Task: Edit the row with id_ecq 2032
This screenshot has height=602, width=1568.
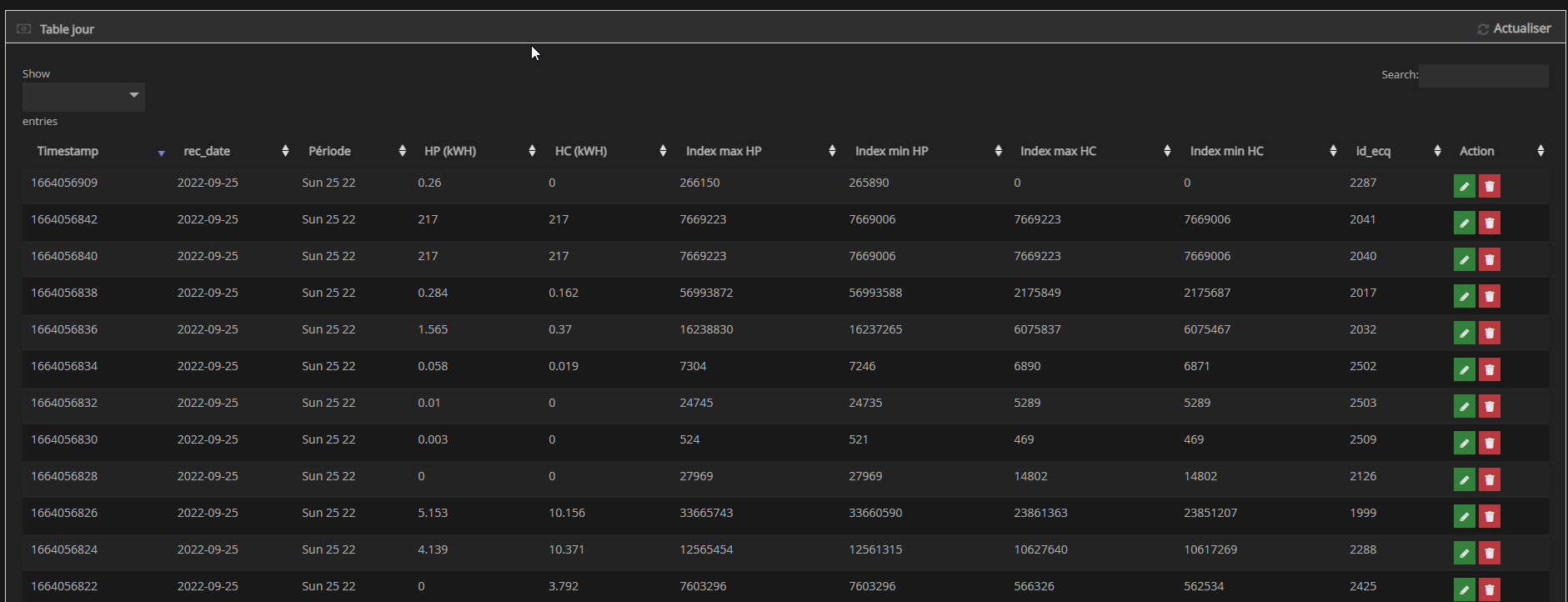Action: coord(1464,333)
